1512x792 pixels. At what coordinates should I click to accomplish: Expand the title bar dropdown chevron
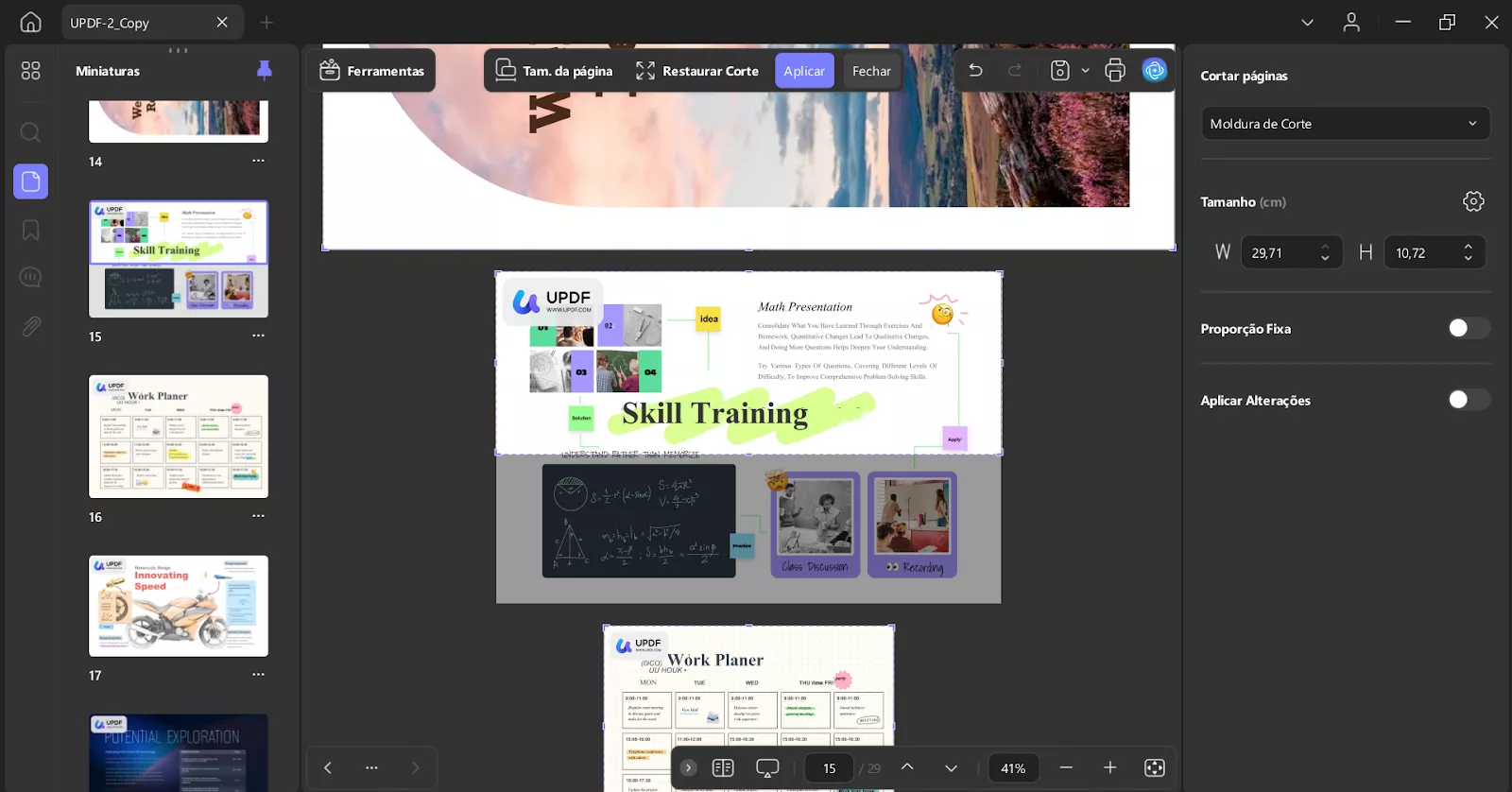pyautogui.click(x=1307, y=22)
